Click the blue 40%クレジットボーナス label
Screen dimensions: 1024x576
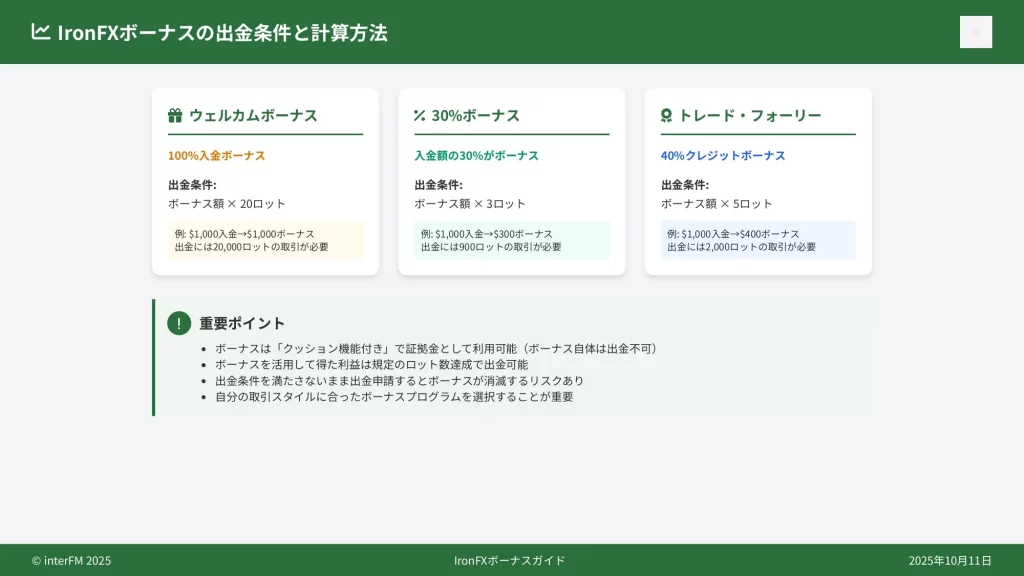coord(723,156)
